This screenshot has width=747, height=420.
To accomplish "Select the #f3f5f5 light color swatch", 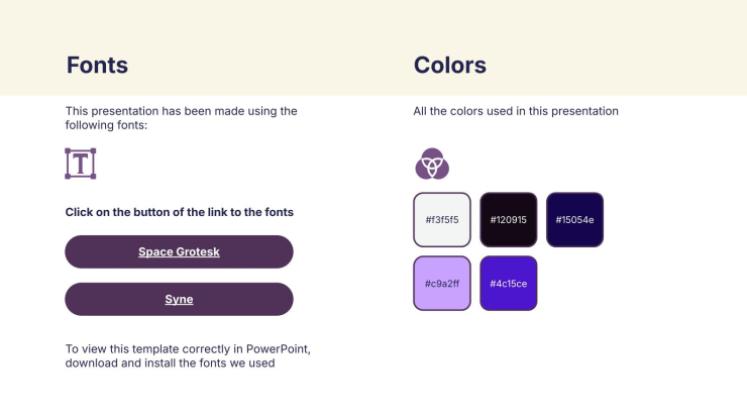I will (x=442, y=219).
